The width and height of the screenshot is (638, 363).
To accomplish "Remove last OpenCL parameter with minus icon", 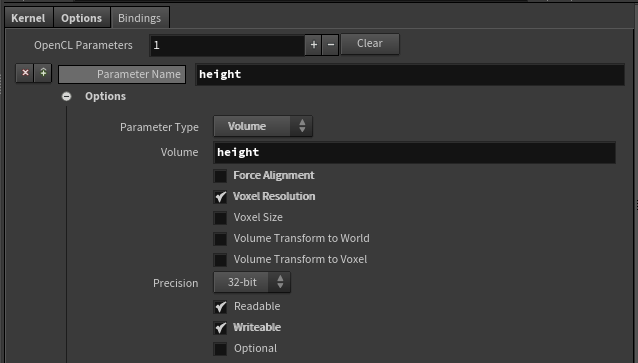I will pos(330,45).
